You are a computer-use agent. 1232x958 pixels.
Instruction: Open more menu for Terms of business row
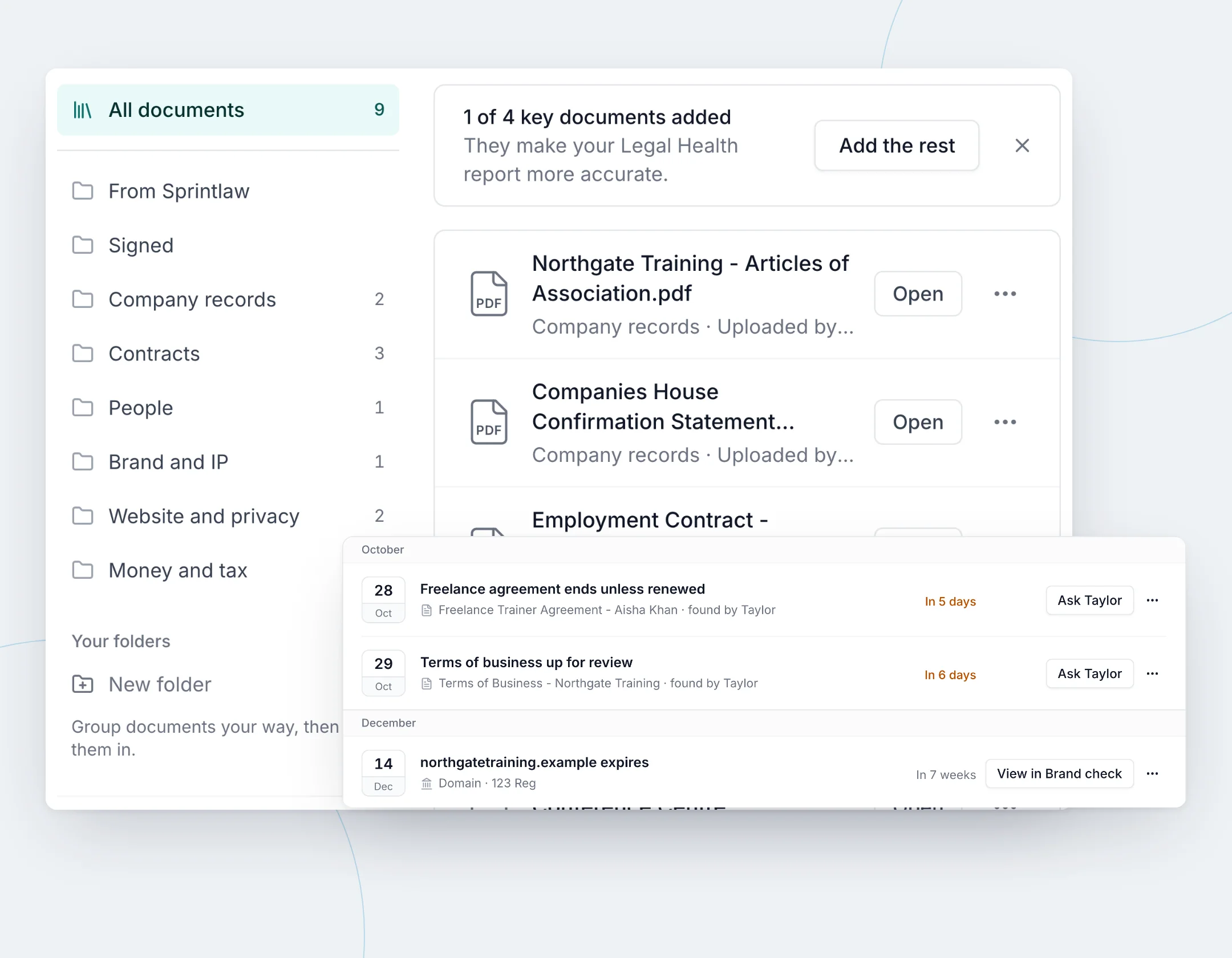pyautogui.click(x=1152, y=673)
